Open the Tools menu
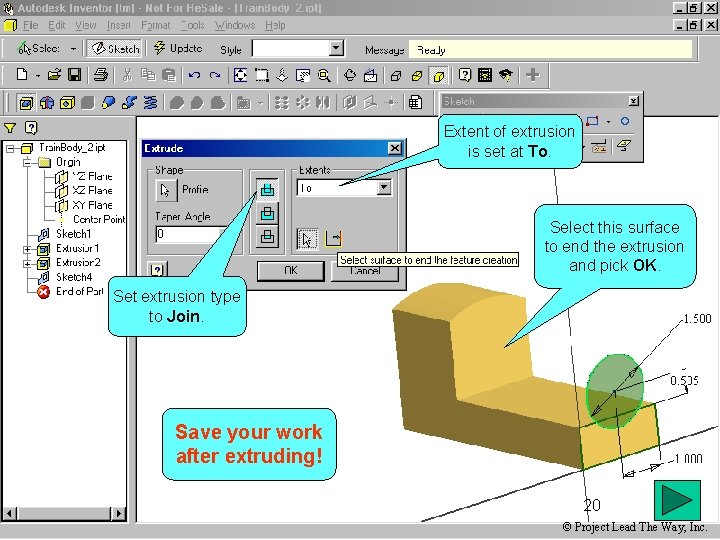Image resolution: width=720 pixels, height=540 pixels. click(x=192, y=25)
